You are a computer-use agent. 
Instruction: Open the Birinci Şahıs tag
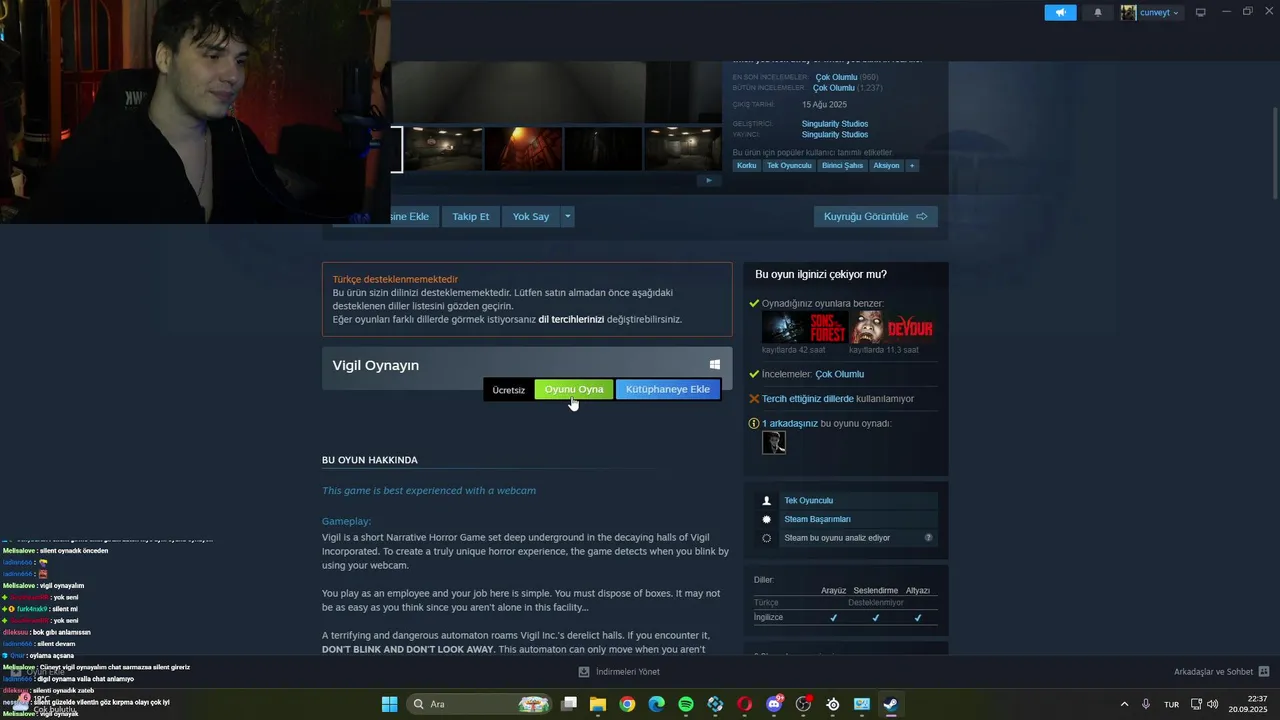click(842, 165)
